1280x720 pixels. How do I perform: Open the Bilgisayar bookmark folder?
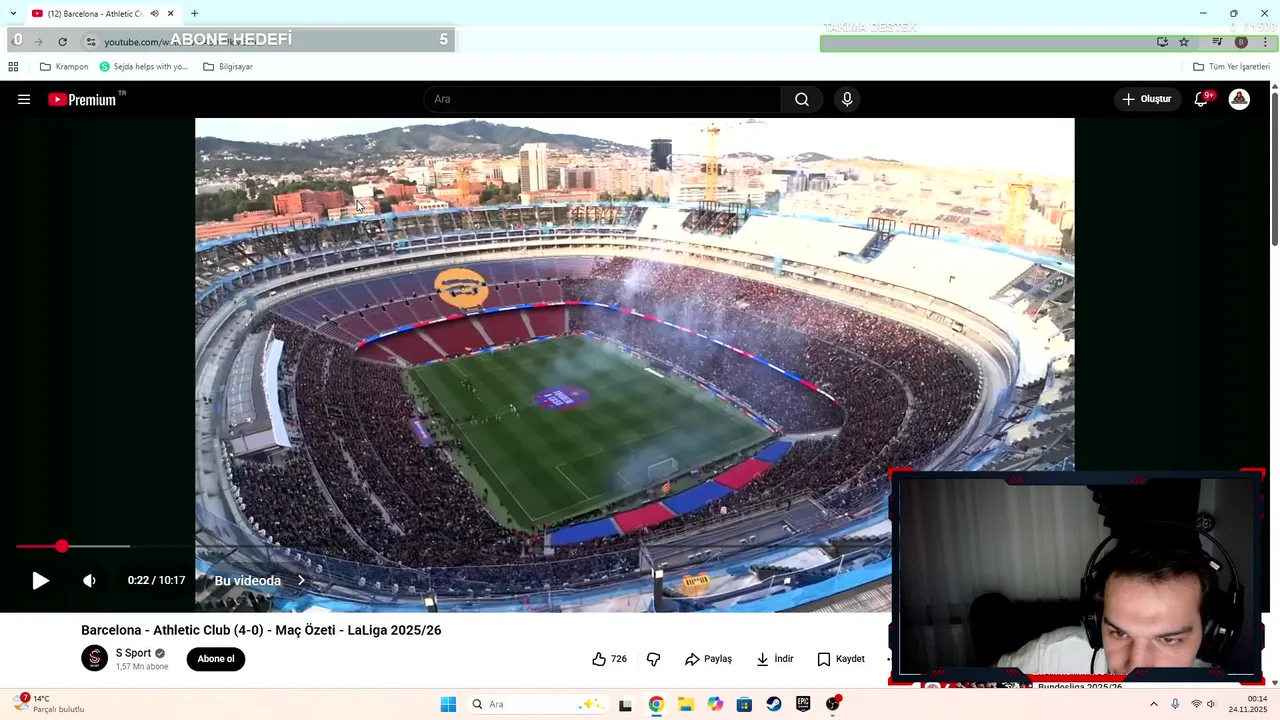228,67
